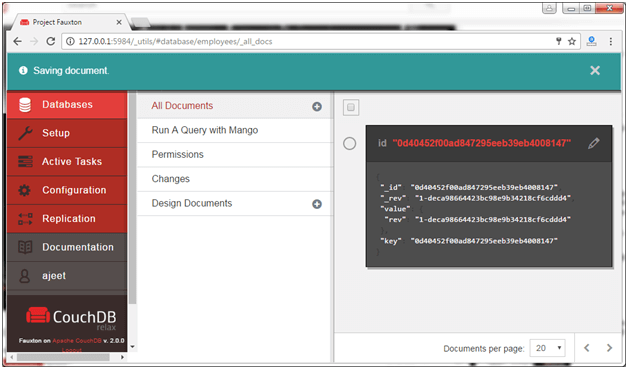This screenshot has width=628, height=369.
Task: Toggle the select-all documents checkbox
Action: click(x=351, y=107)
